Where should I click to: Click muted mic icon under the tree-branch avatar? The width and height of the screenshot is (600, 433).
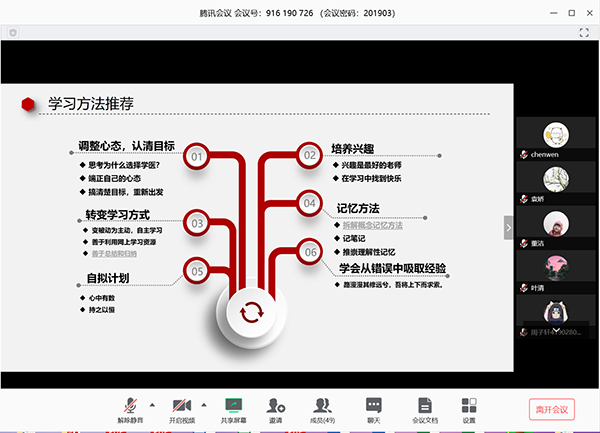(x=524, y=199)
